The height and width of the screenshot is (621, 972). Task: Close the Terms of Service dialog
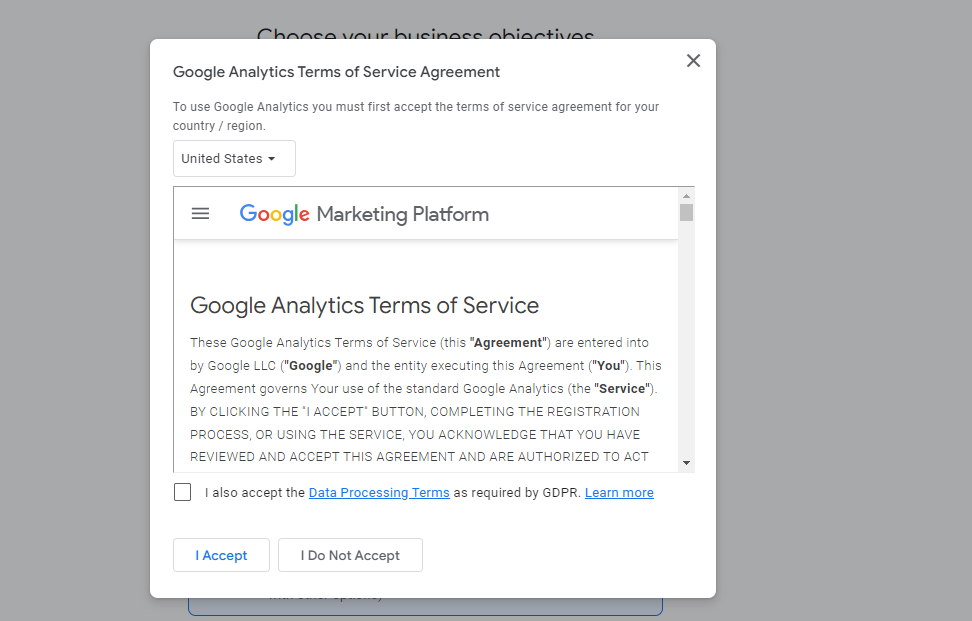[x=693, y=61]
